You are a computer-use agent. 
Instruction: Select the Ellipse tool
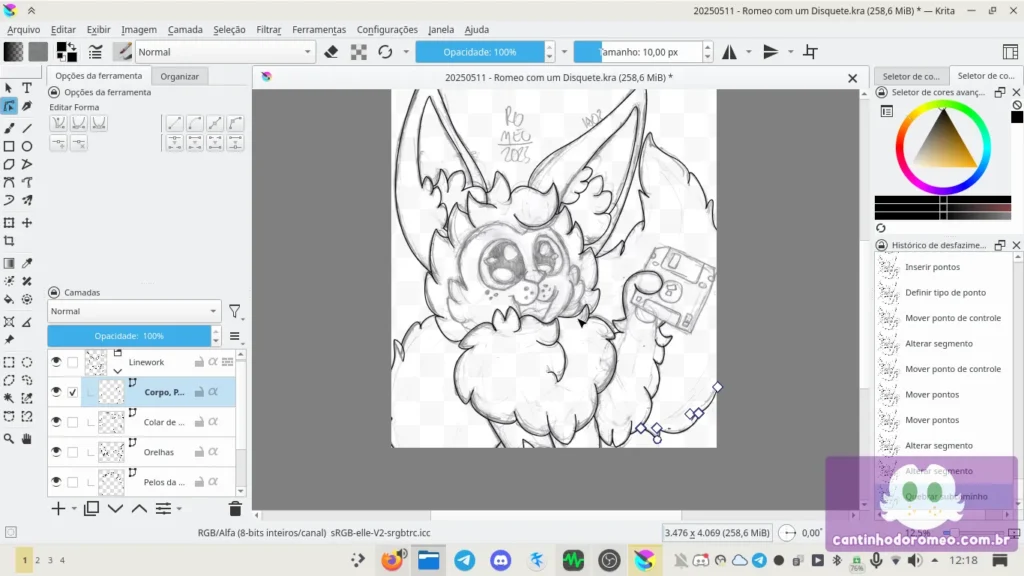27,146
